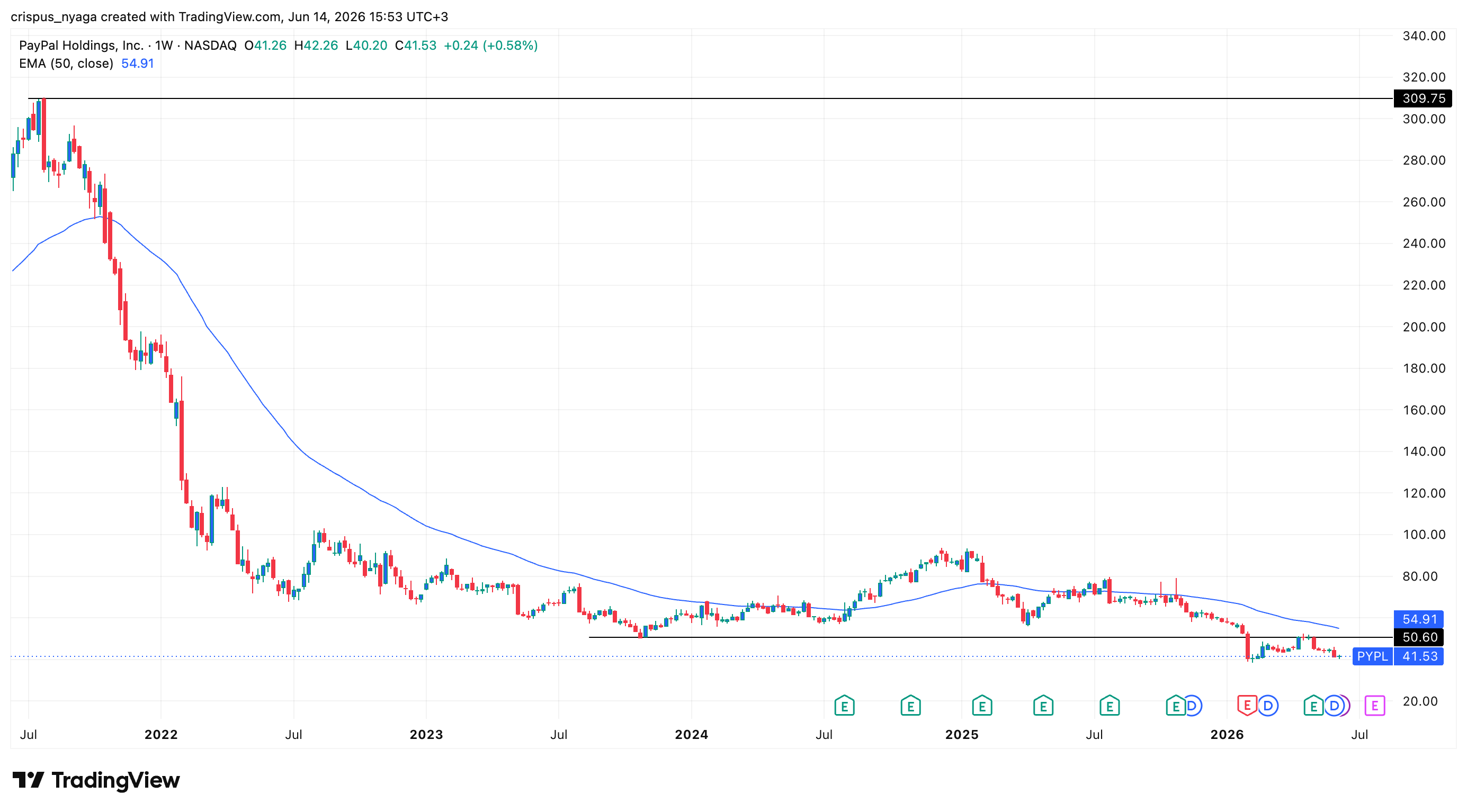Click the 2022 label on time axis
The width and height of the screenshot is (1467, 812).
[161, 735]
